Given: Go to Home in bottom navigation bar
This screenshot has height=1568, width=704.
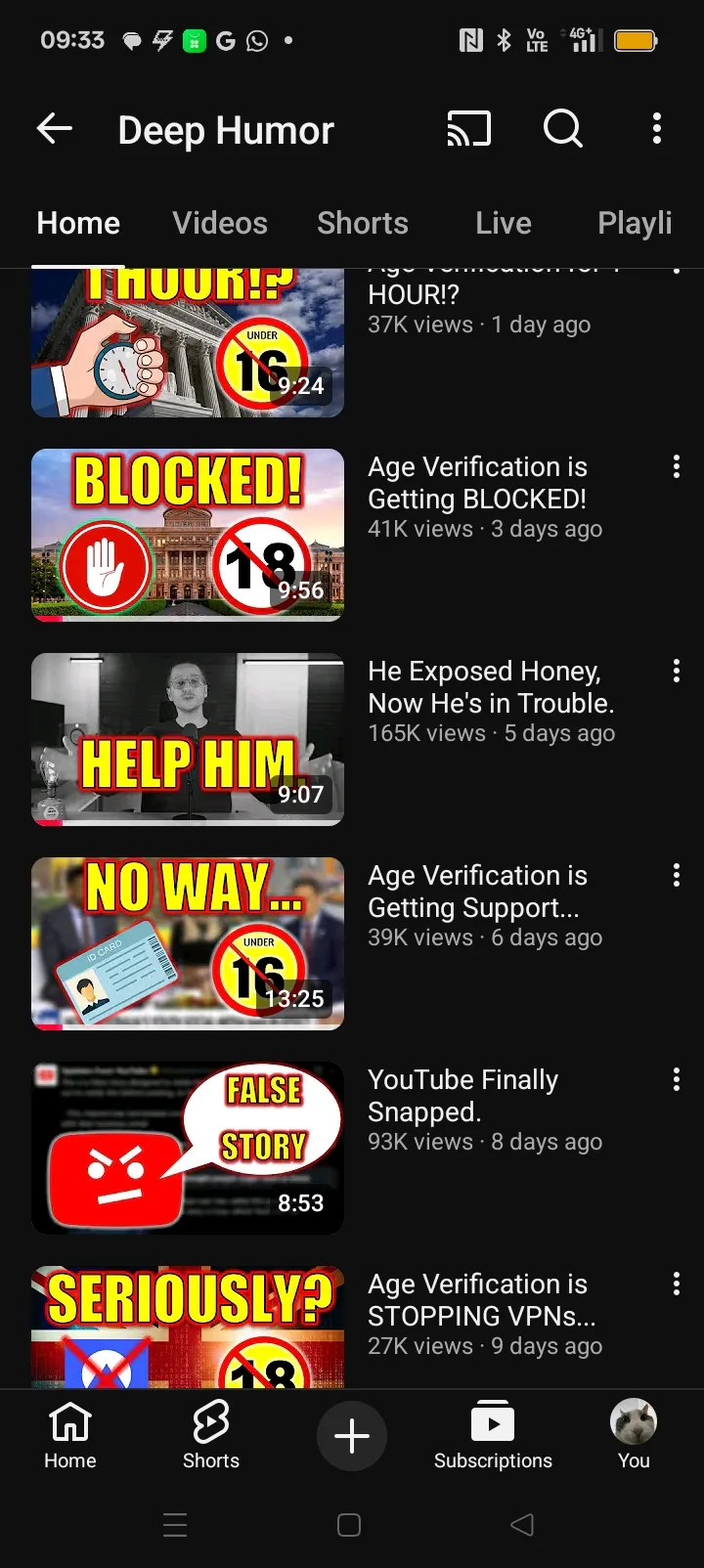Looking at the screenshot, I should point(70,1434).
